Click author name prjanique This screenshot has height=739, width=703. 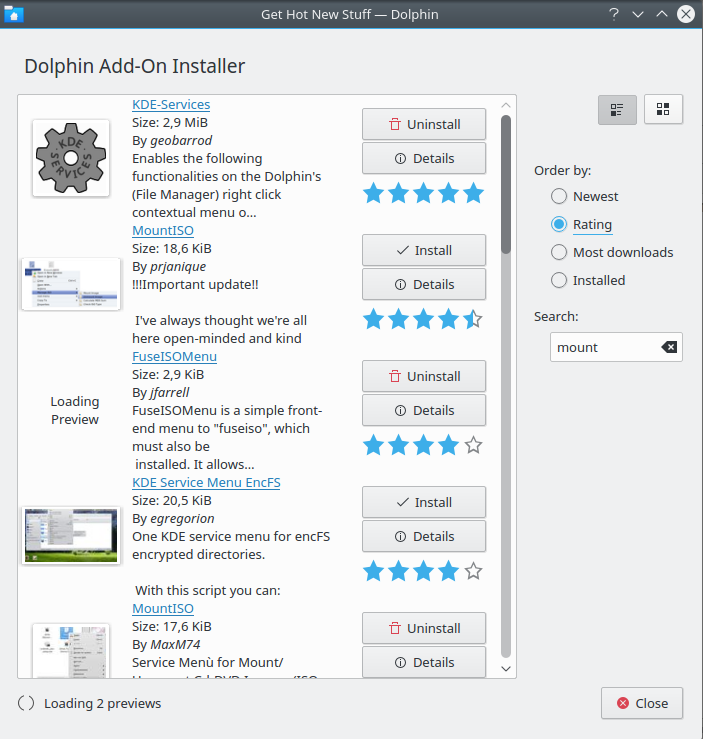tap(178, 266)
